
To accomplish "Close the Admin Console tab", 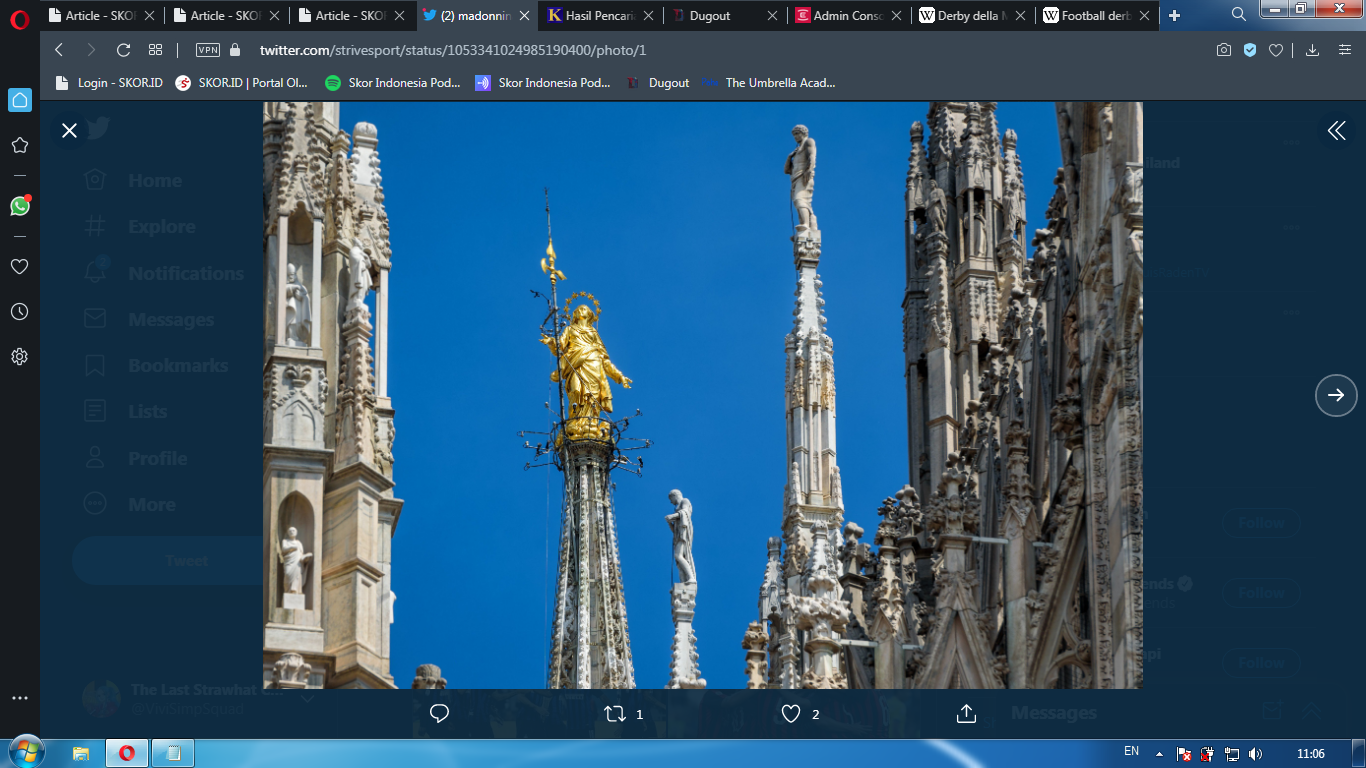I will click(x=896, y=16).
